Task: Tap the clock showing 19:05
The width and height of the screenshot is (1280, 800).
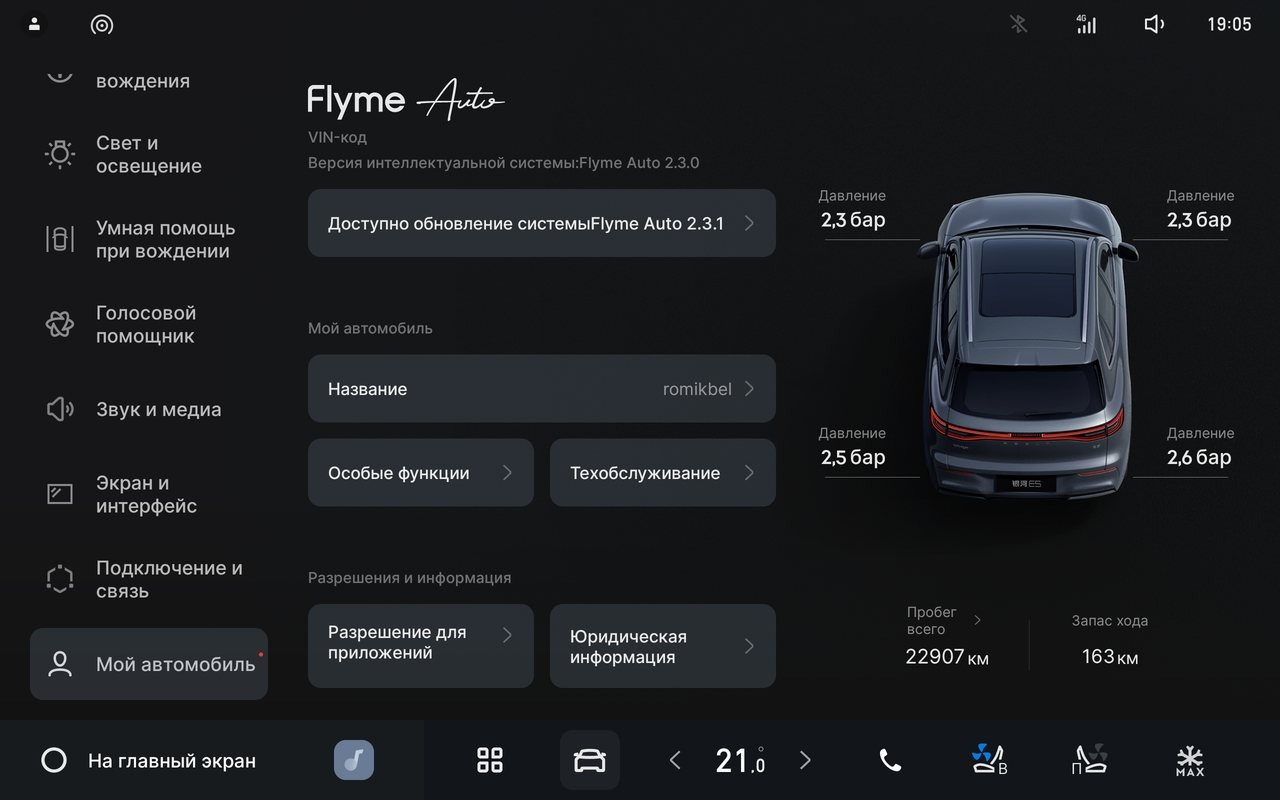Action: 1229,25
